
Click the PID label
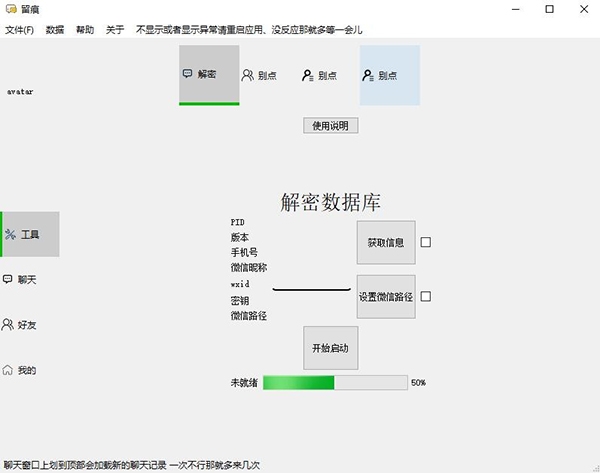[238, 222]
